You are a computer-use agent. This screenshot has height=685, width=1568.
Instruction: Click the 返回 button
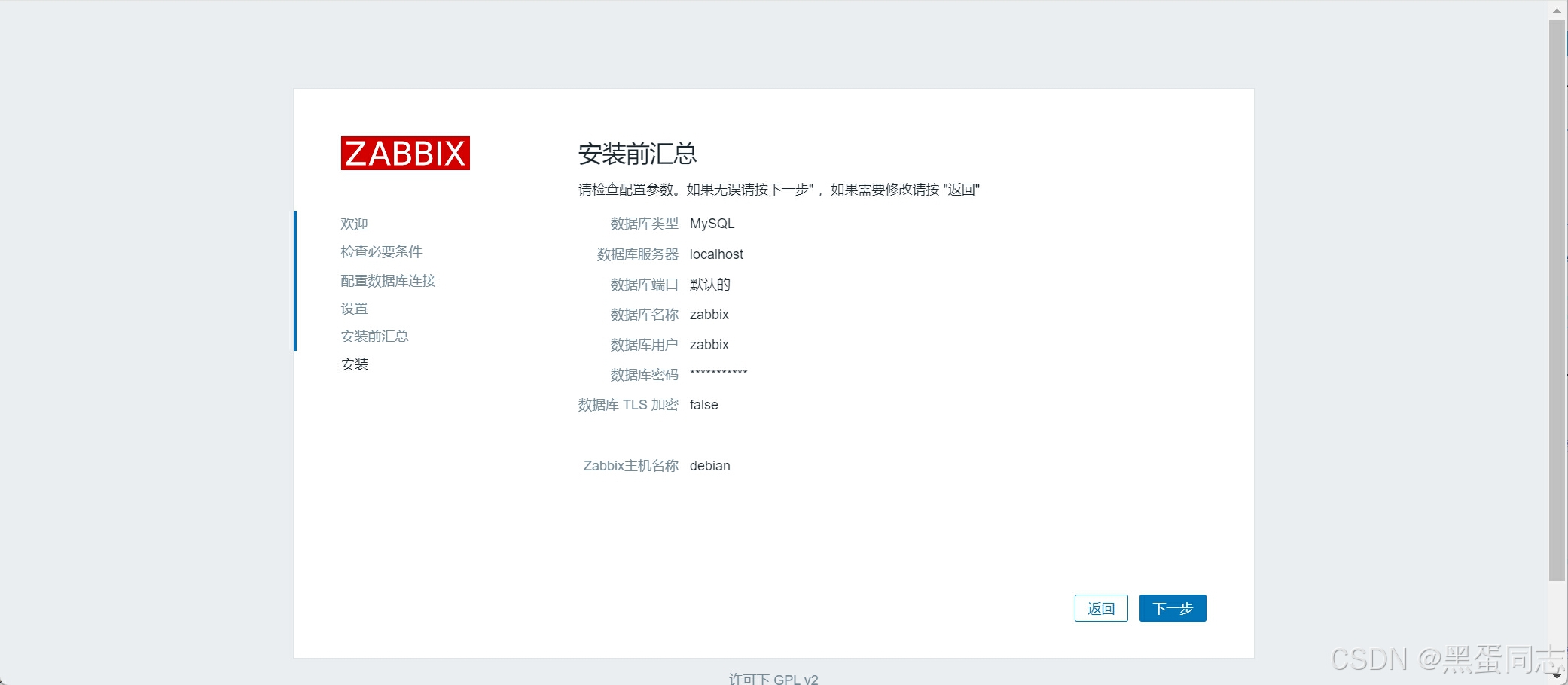click(x=1101, y=608)
